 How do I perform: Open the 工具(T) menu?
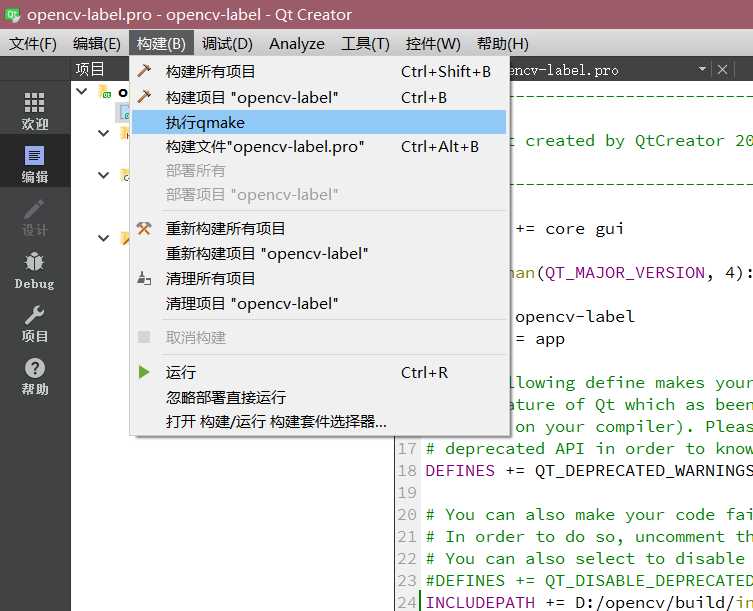[365, 44]
